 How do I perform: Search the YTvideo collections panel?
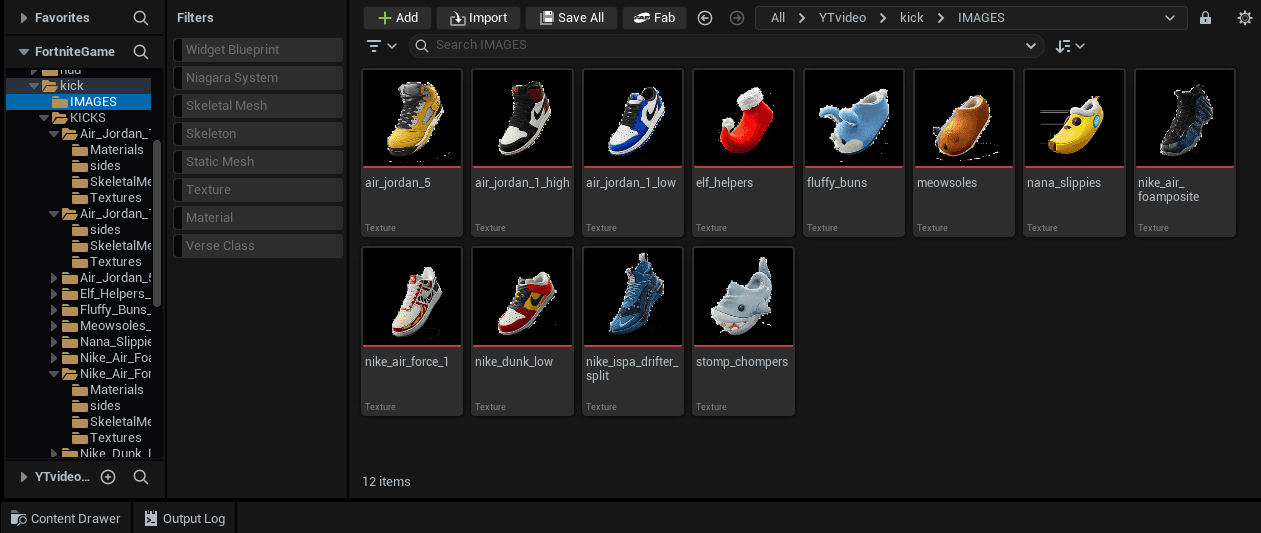(141, 477)
